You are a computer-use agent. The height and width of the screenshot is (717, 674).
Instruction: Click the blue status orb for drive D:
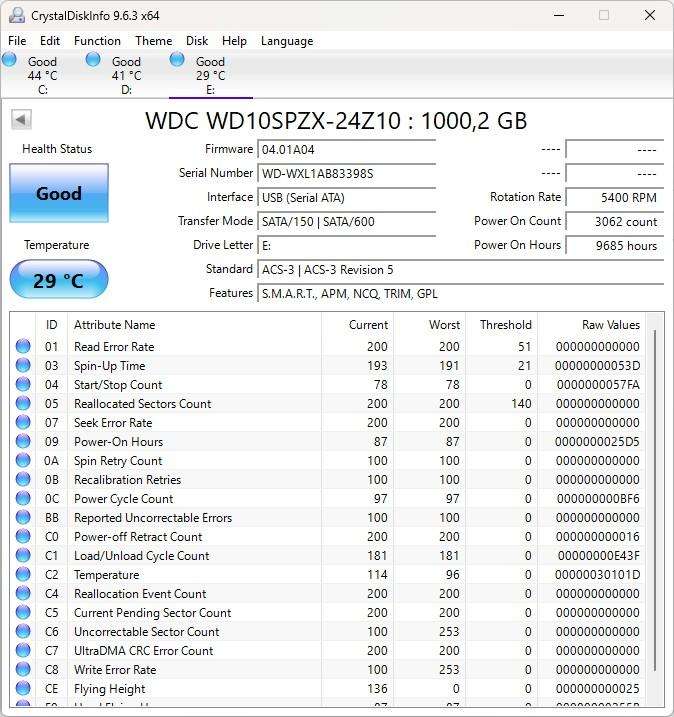tap(93, 59)
